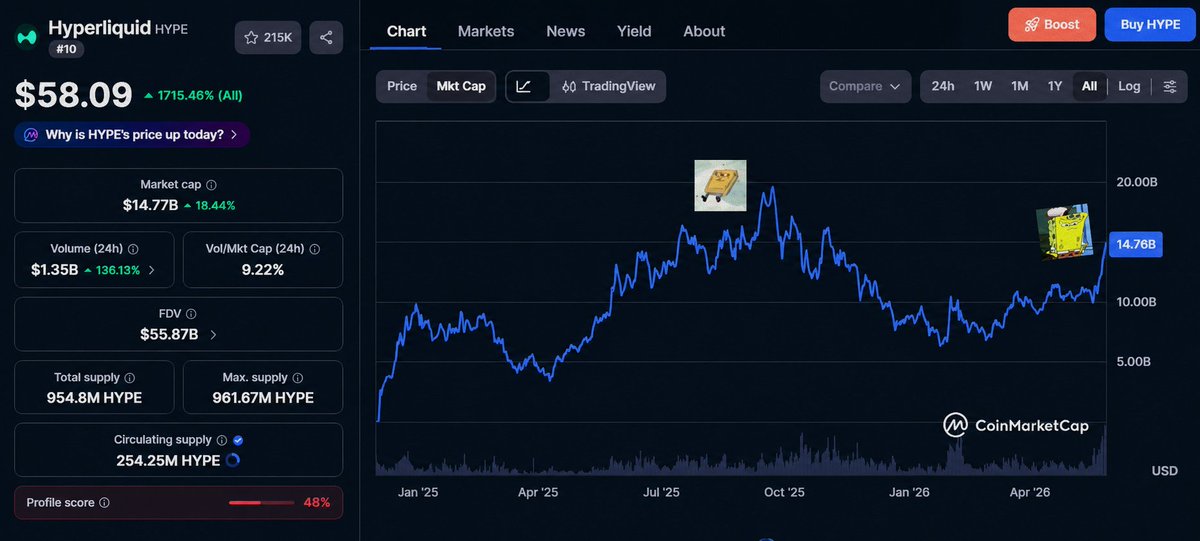Open the News tab

point(566,31)
